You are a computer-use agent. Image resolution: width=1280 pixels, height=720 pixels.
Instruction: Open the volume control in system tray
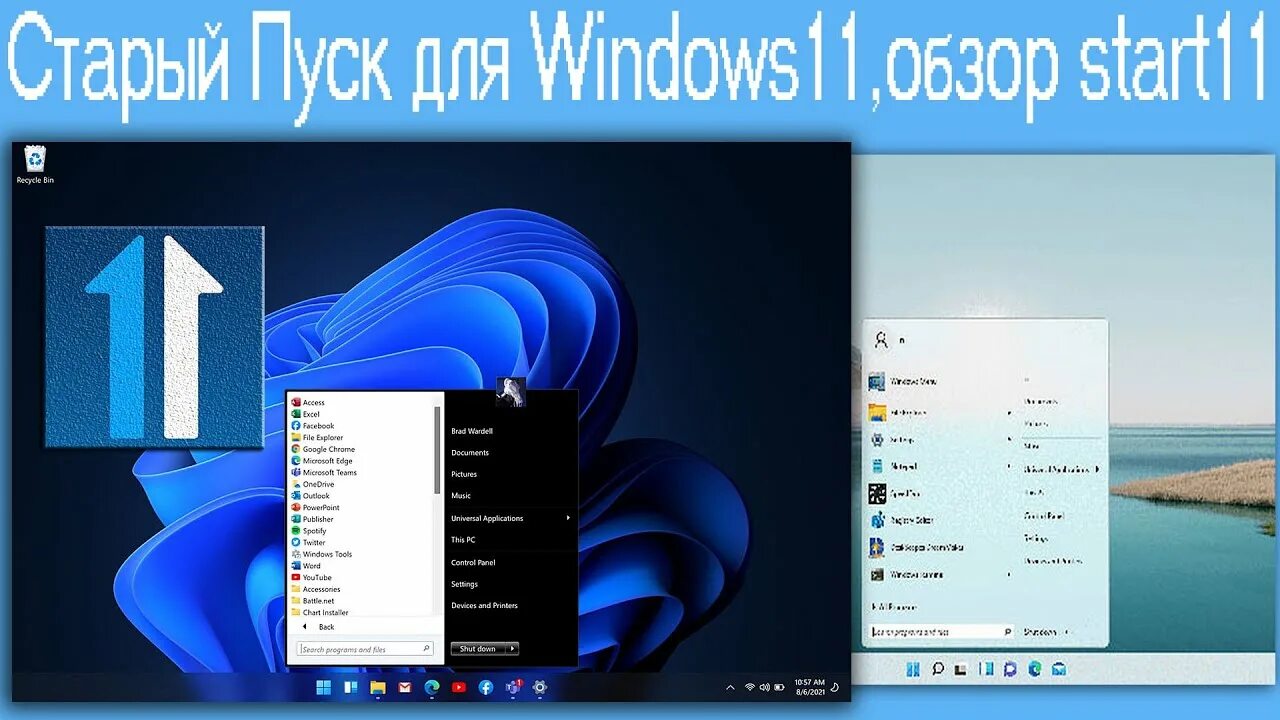click(765, 687)
